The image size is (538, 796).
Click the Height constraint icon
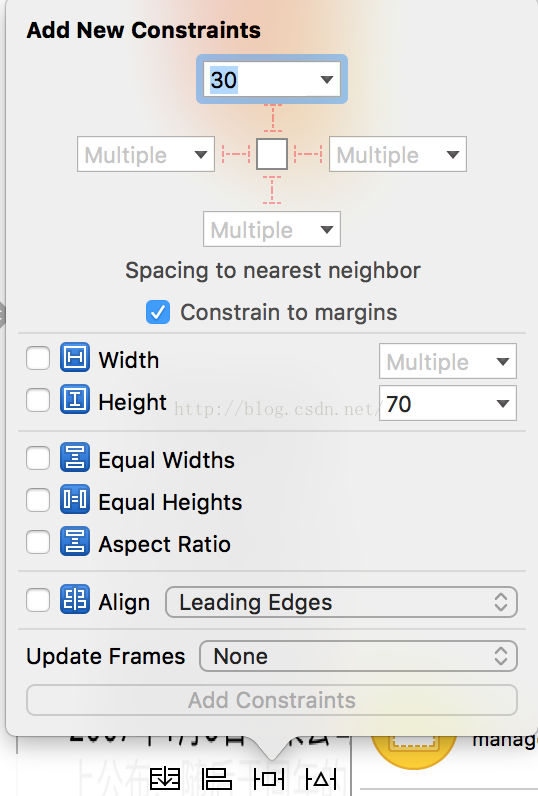pyautogui.click(x=75, y=400)
